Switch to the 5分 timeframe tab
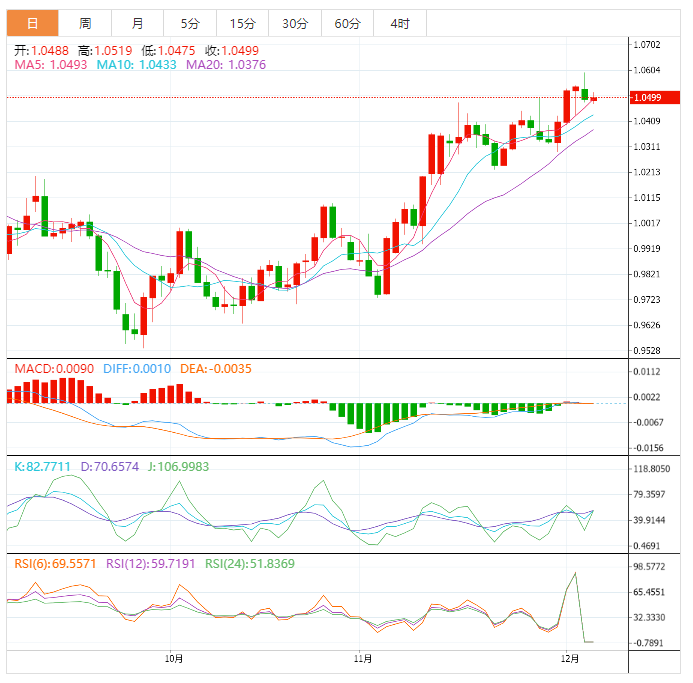This screenshot has height=683, width=693. [x=189, y=23]
